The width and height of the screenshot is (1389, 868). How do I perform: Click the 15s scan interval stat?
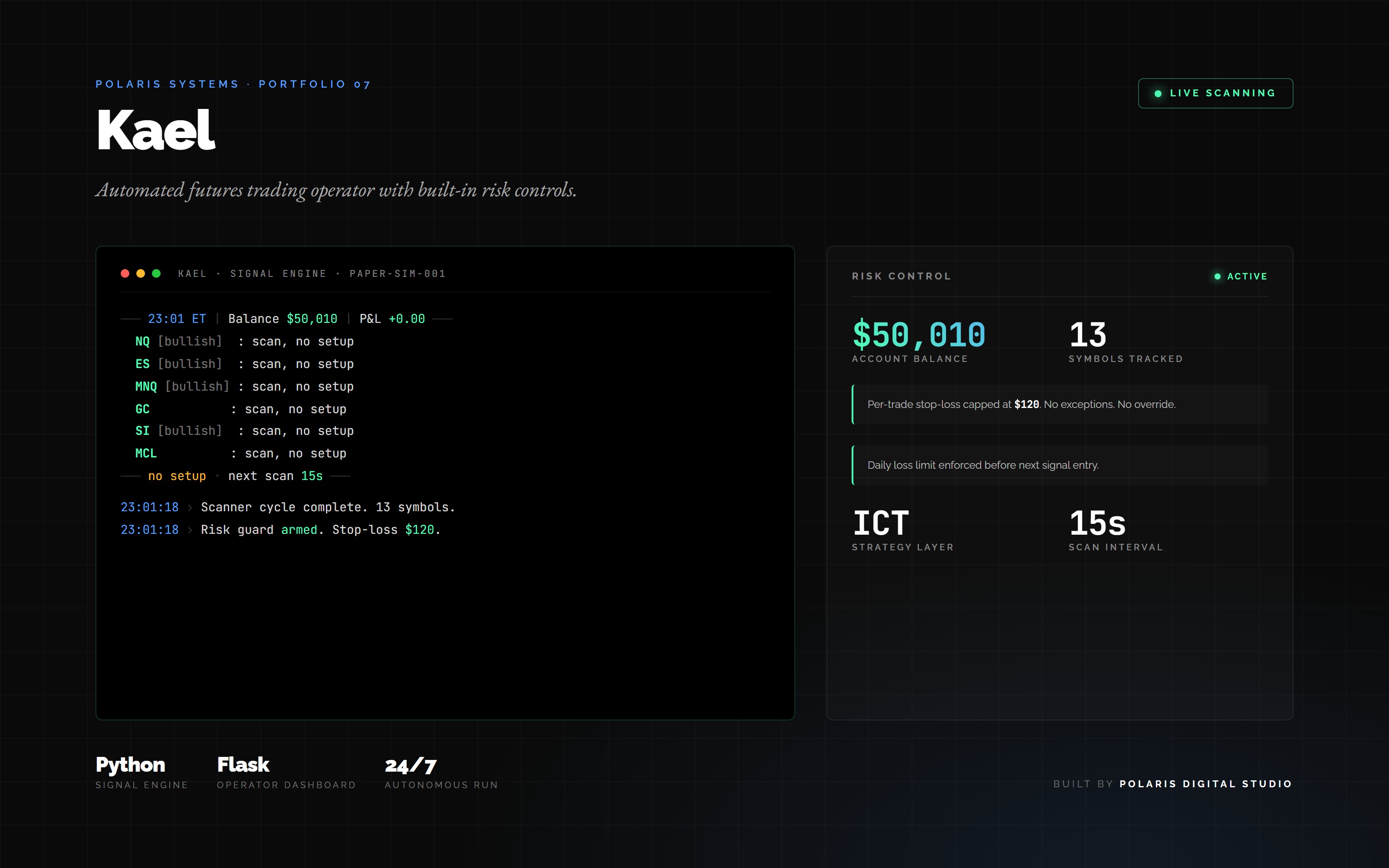(1116, 530)
